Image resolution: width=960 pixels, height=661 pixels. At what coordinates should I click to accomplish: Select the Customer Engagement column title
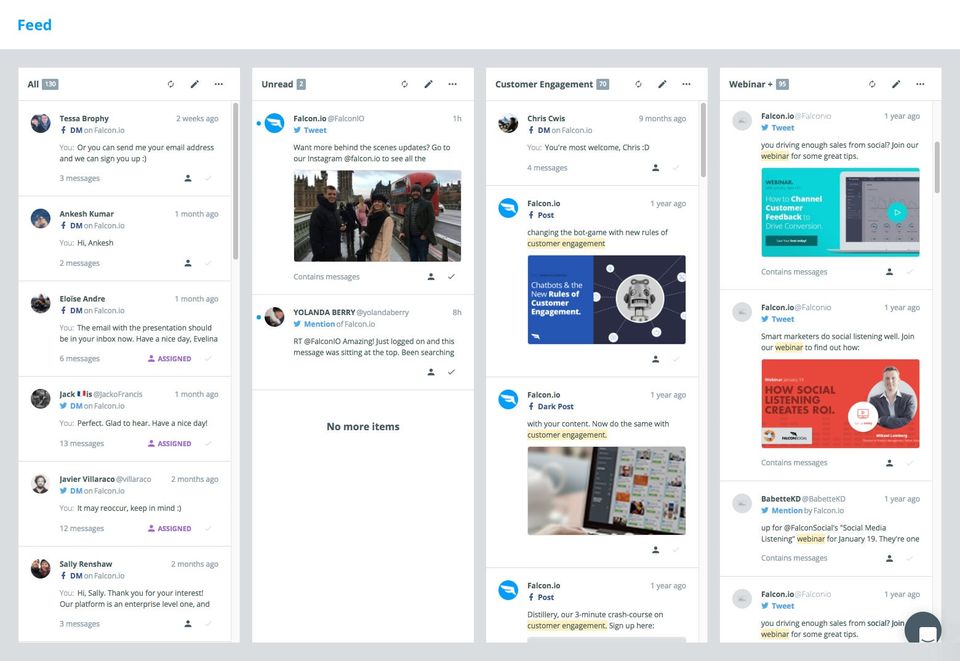544,84
